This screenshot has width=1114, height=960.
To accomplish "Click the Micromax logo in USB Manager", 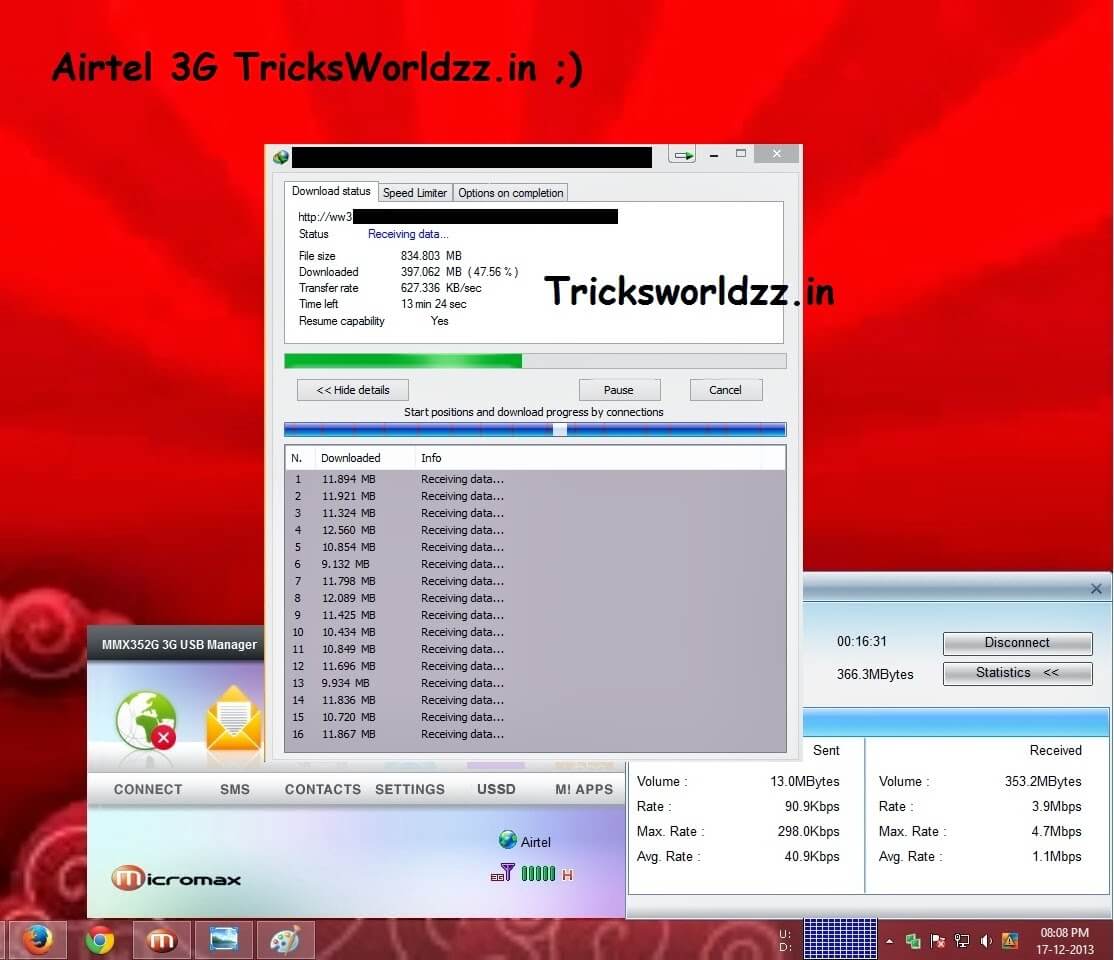I will [176, 878].
